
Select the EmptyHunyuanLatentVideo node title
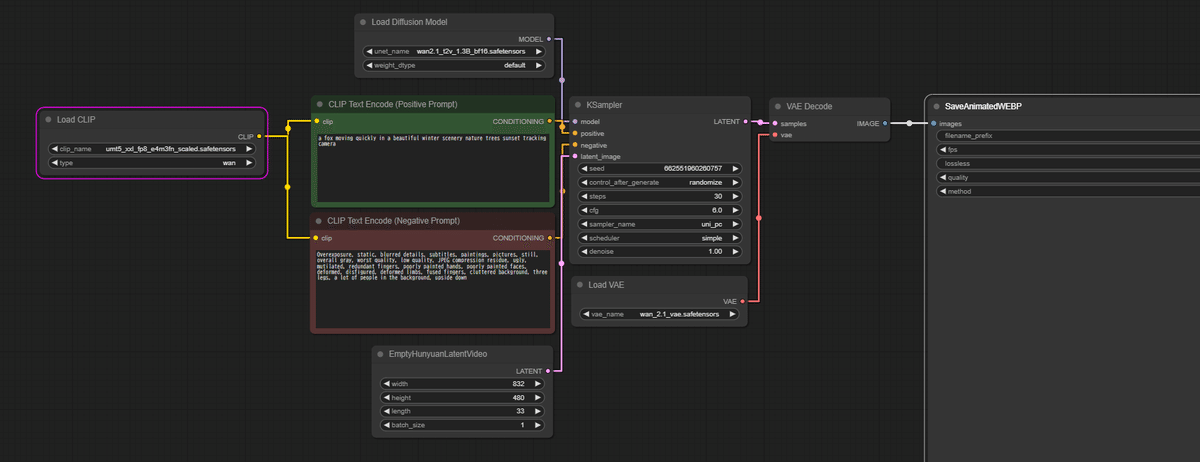[x=437, y=354]
